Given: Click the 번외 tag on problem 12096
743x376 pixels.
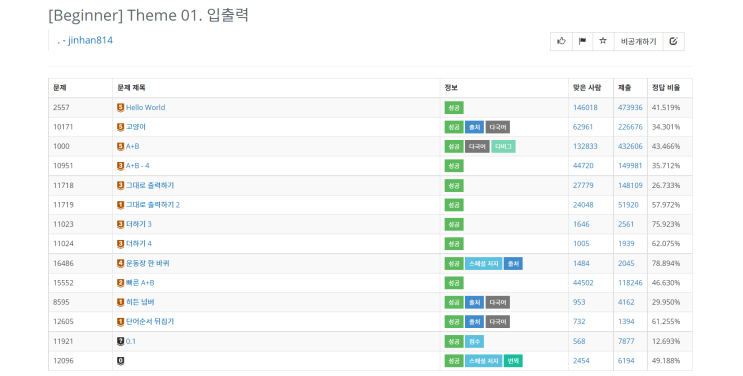Looking at the screenshot, I should pos(513,361).
